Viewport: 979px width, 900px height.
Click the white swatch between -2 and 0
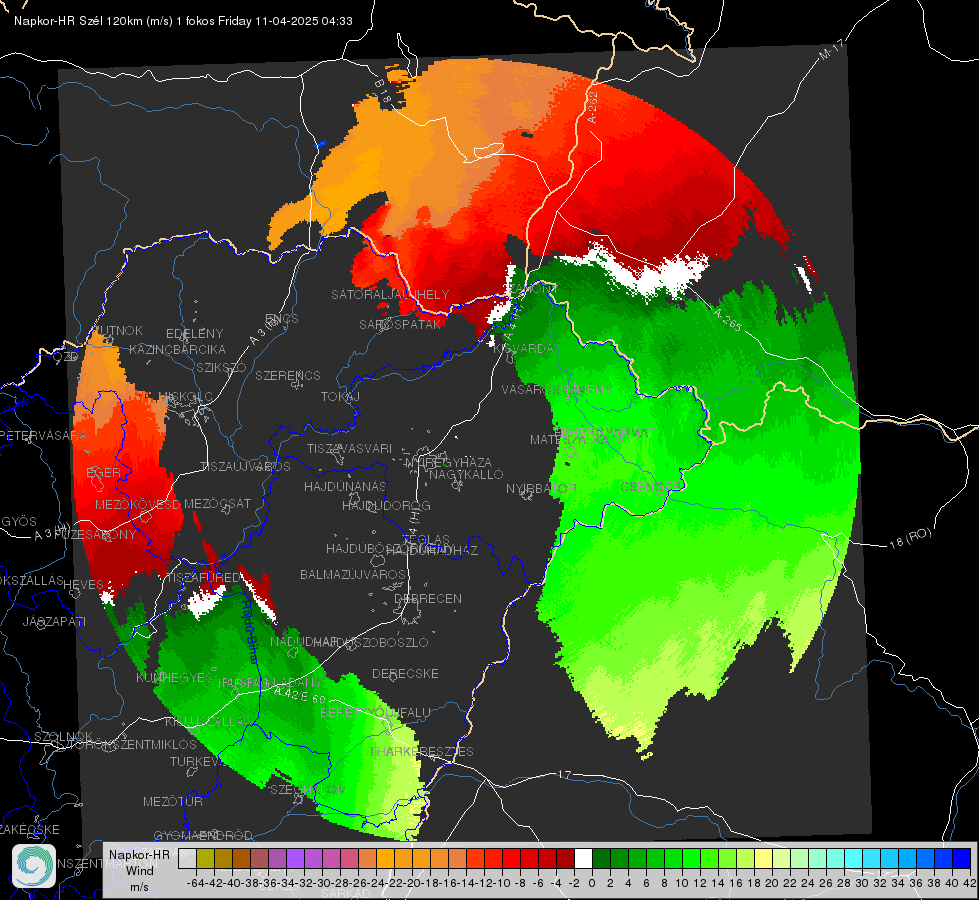[583, 858]
